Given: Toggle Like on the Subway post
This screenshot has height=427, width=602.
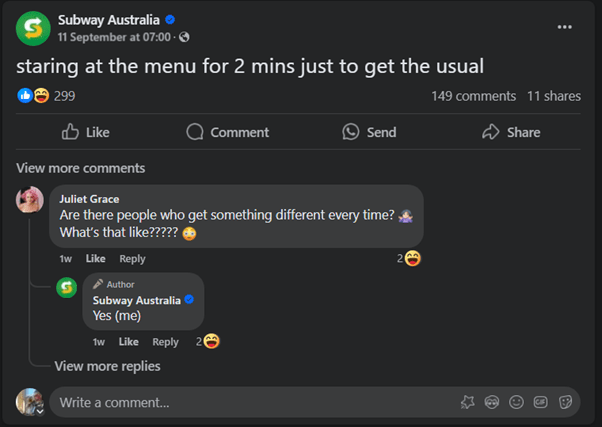Looking at the screenshot, I should click(85, 132).
